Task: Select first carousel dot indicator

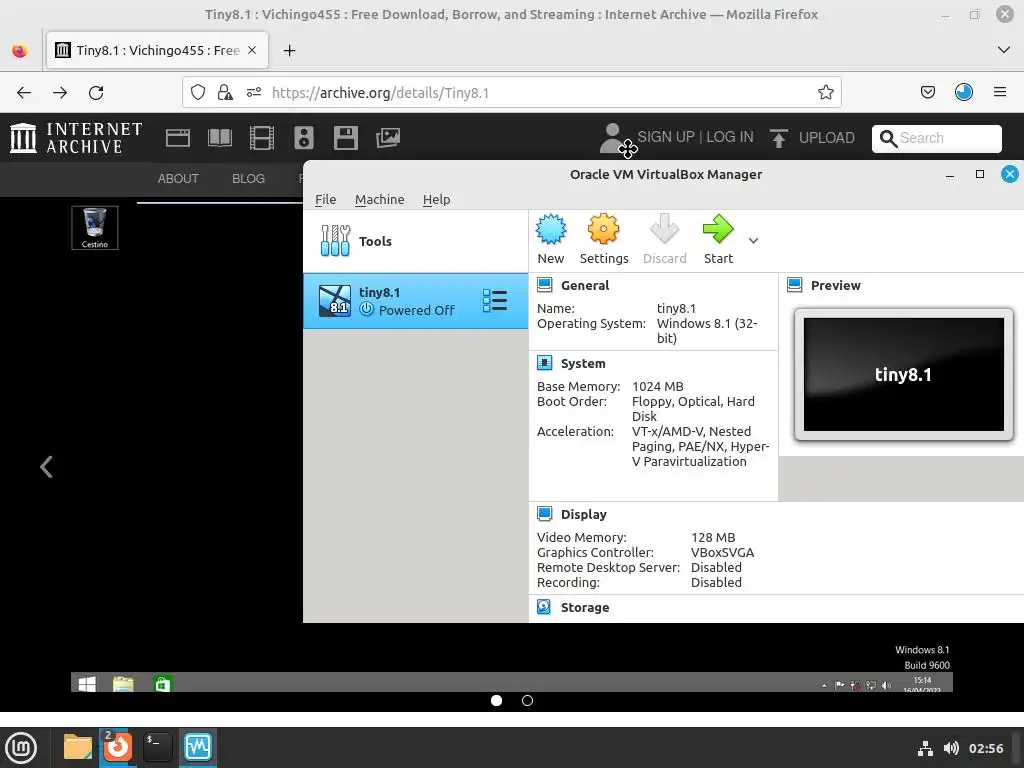Action: coord(496,701)
